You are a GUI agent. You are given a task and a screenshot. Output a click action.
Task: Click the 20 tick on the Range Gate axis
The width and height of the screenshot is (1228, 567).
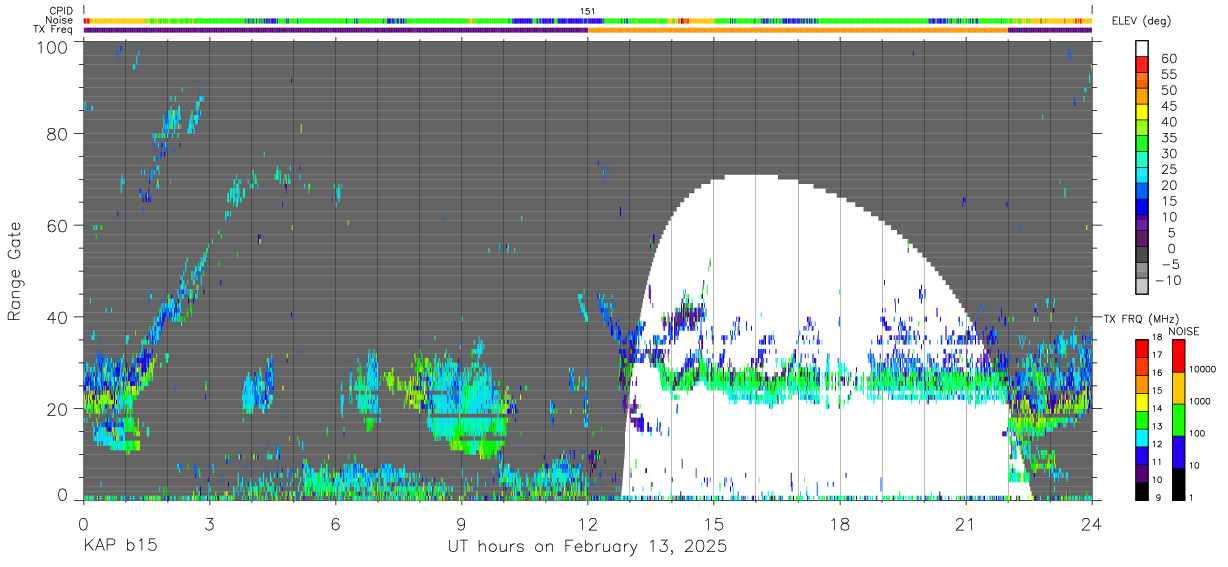58,408
